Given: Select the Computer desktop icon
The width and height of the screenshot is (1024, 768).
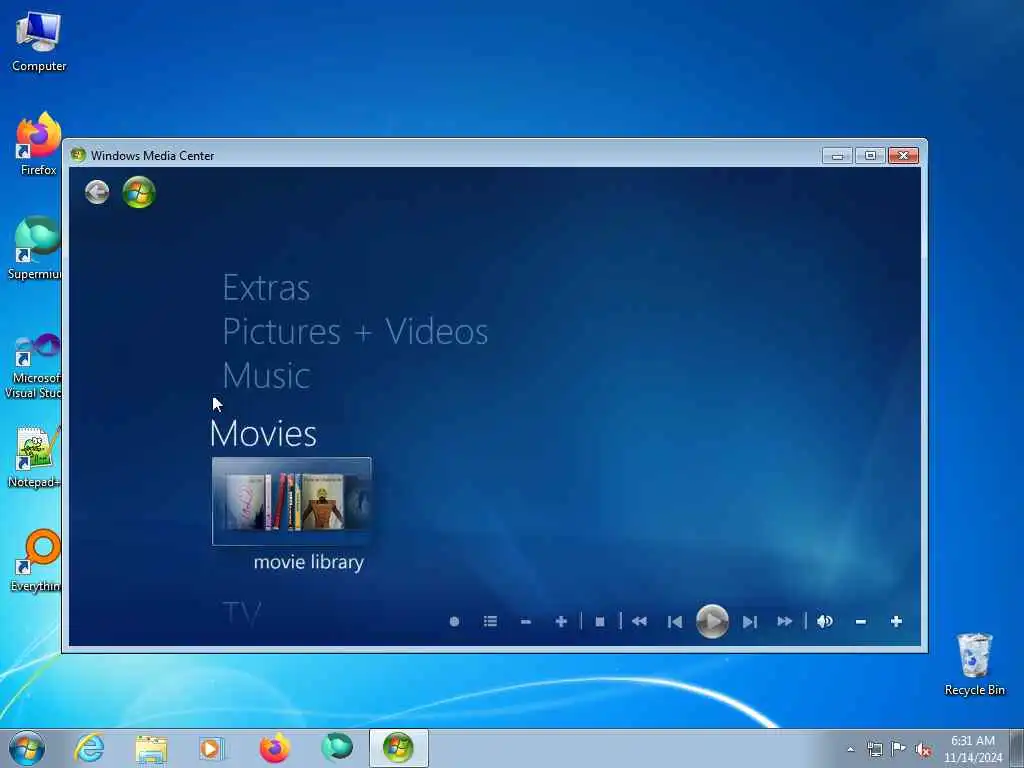Looking at the screenshot, I should tap(39, 41).
